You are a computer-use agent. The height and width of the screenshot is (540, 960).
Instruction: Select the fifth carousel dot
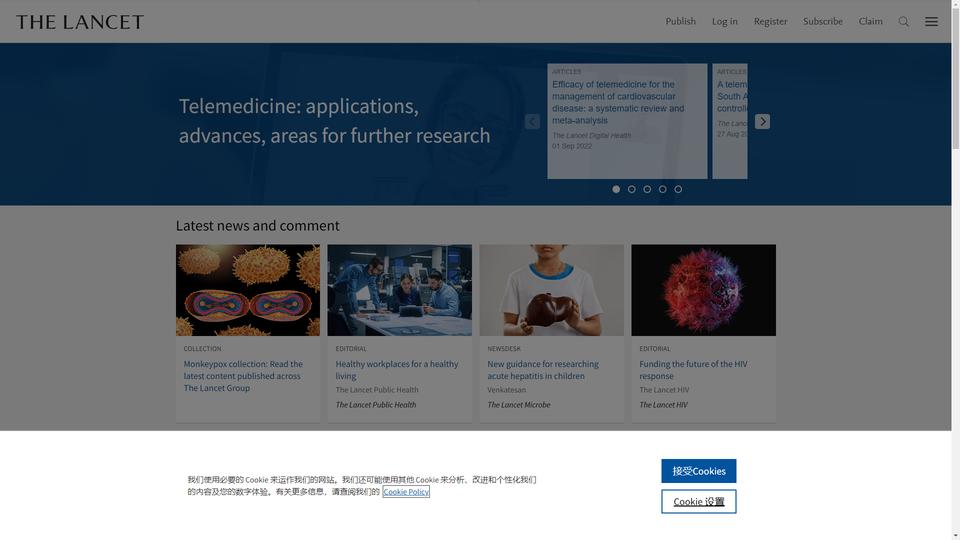pyautogui.click(x=678, y=189)
